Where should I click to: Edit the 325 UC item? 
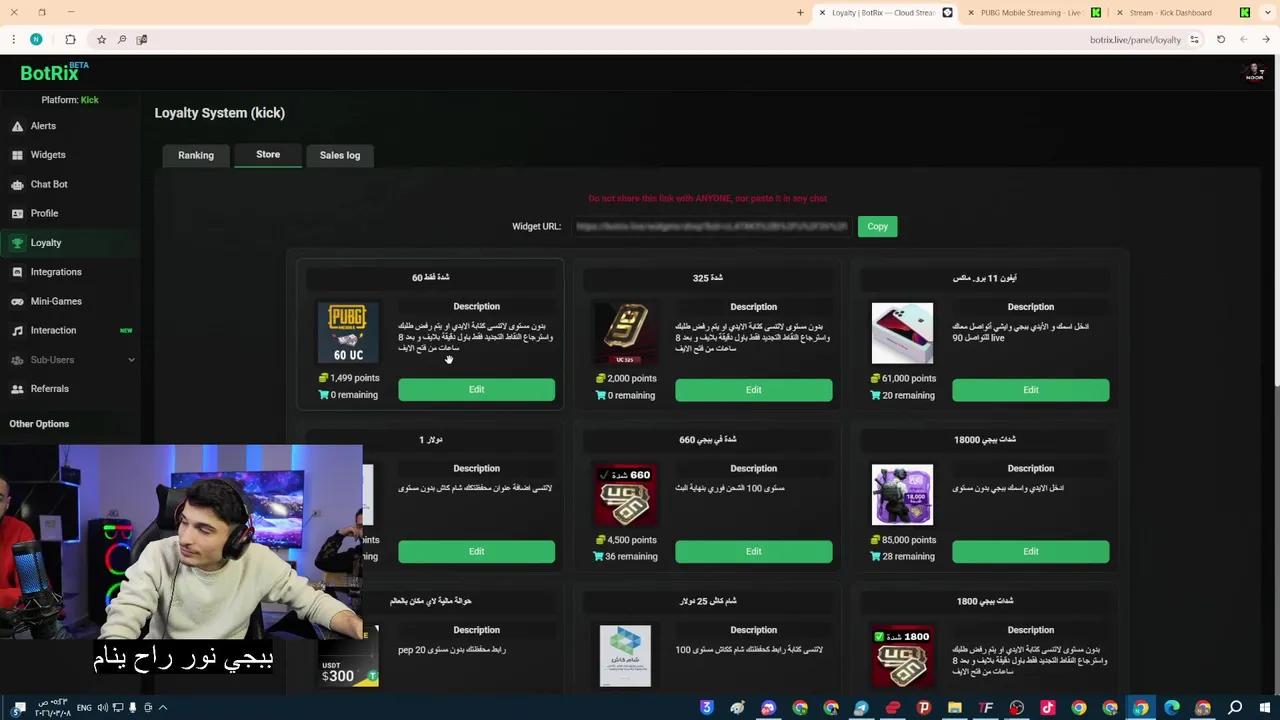753,390
